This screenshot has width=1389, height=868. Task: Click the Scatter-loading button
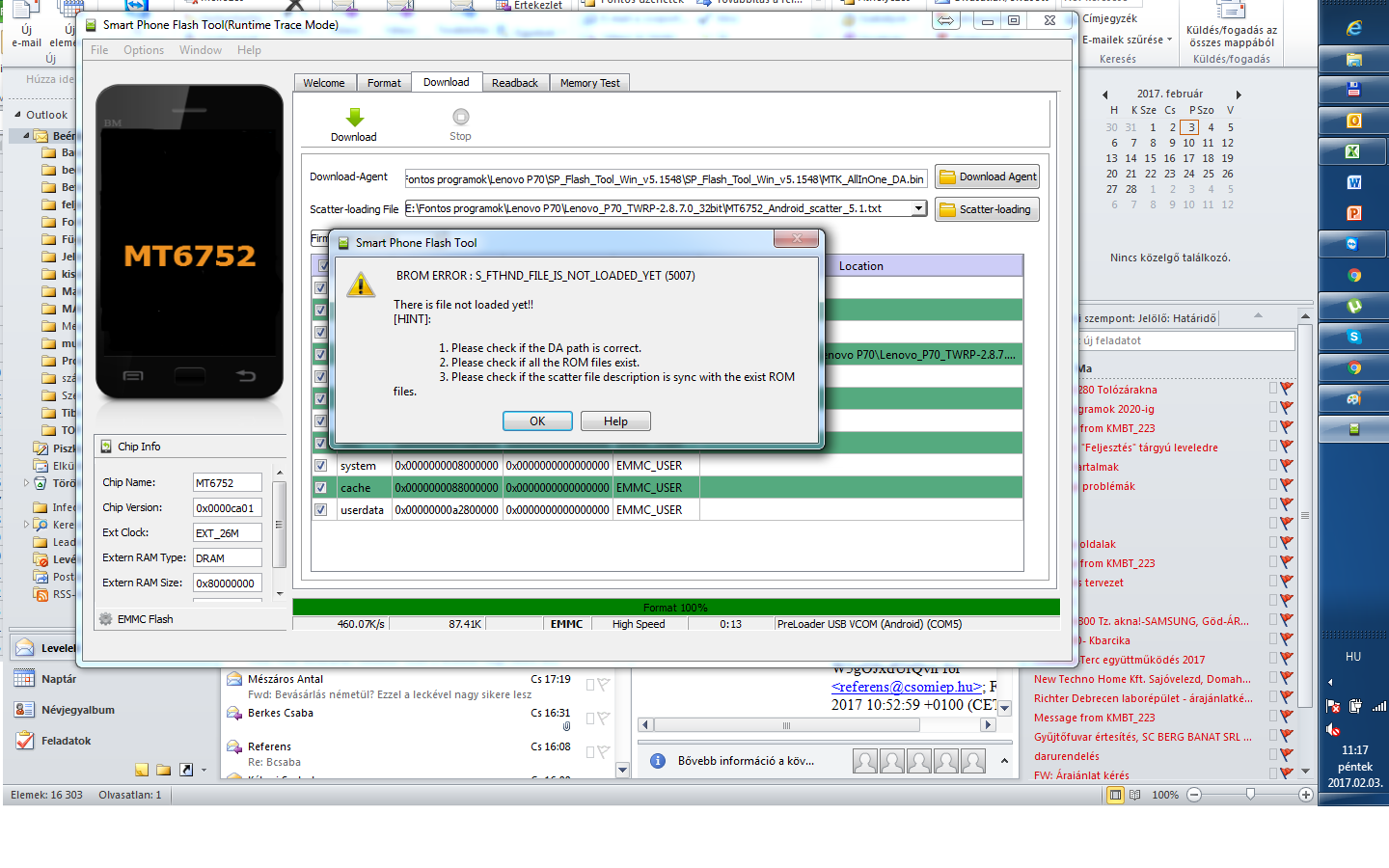pos(987,209)
